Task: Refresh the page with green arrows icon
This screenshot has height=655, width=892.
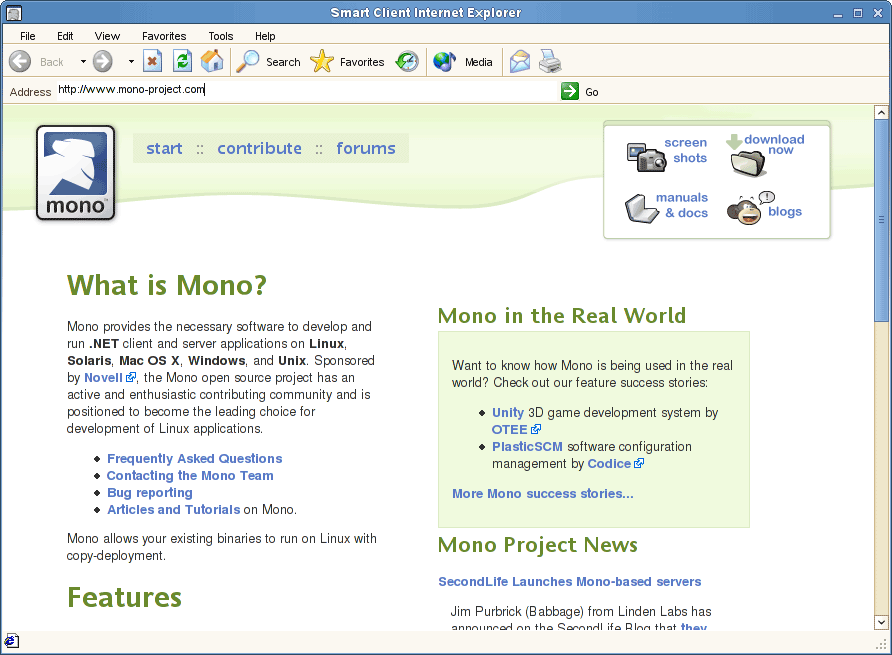Action: [183, 61]
